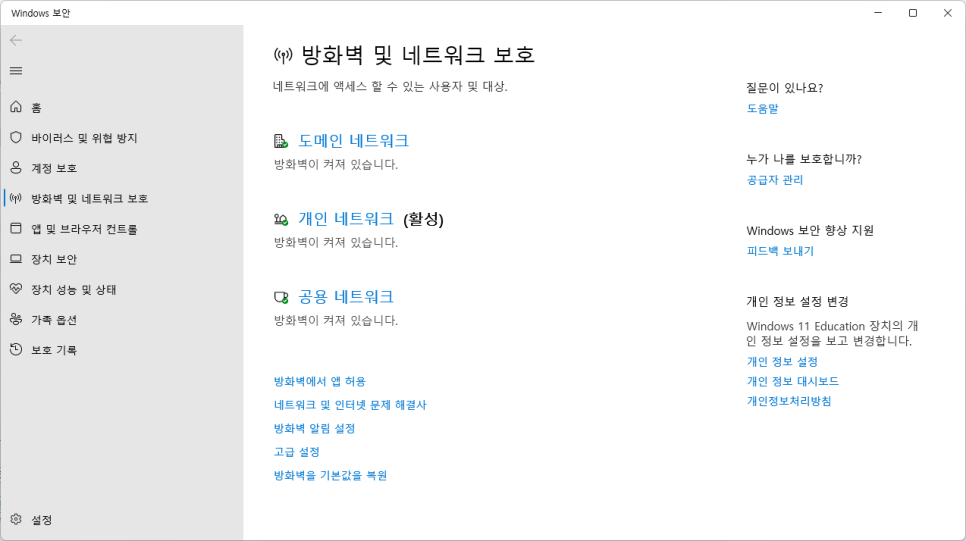
Task: Expand the hamburger navigation menu
Action: click(16, 71)
